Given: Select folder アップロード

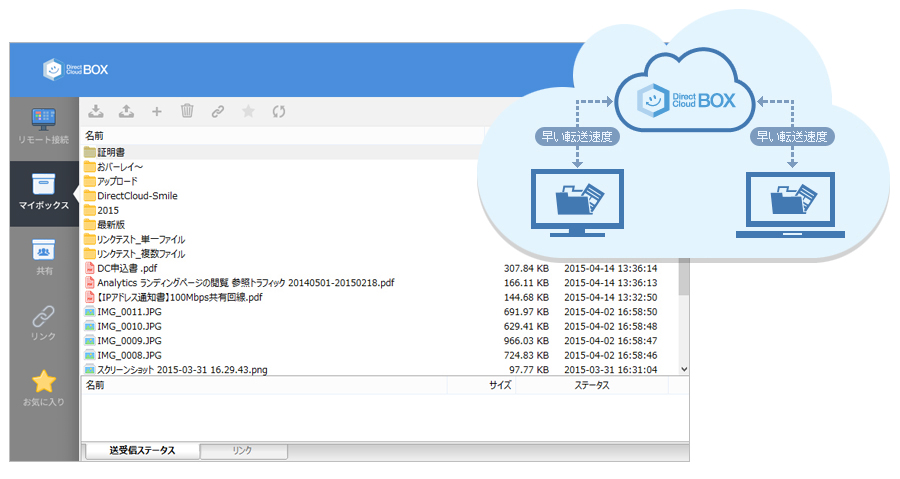Looking at the screenshot, I should (x=117, y=181).
